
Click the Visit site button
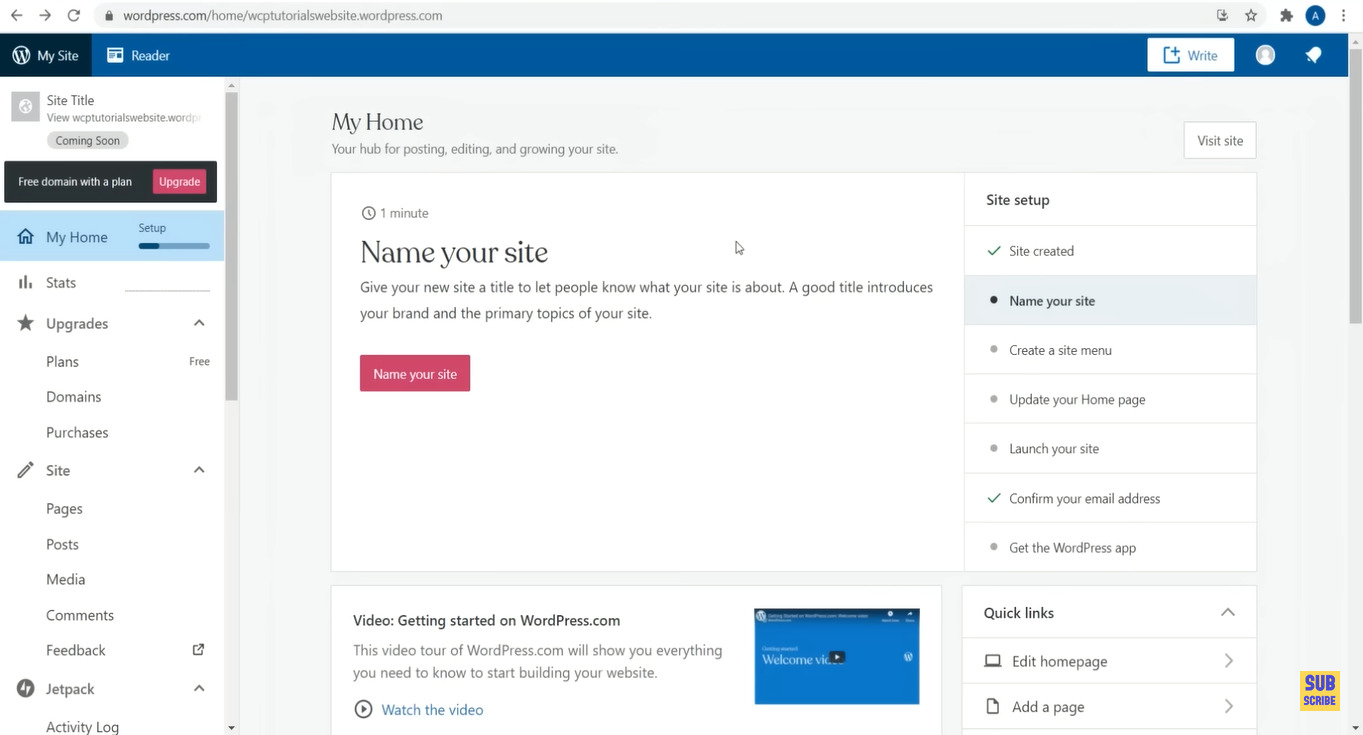[x=1219, y=141]
